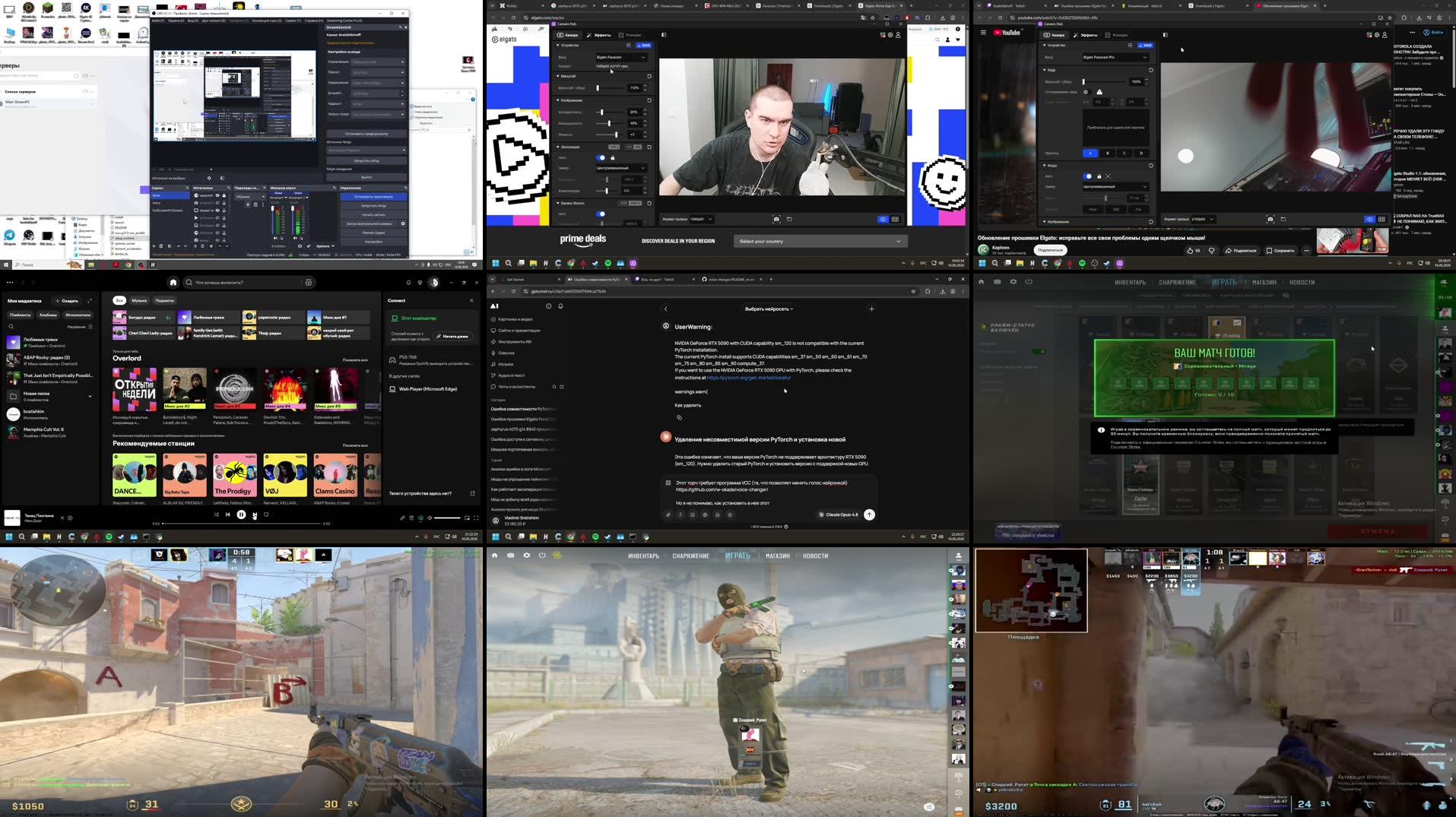
Task: Enter Spotify full-screen mode icon
Action: [x=476, y=518]
